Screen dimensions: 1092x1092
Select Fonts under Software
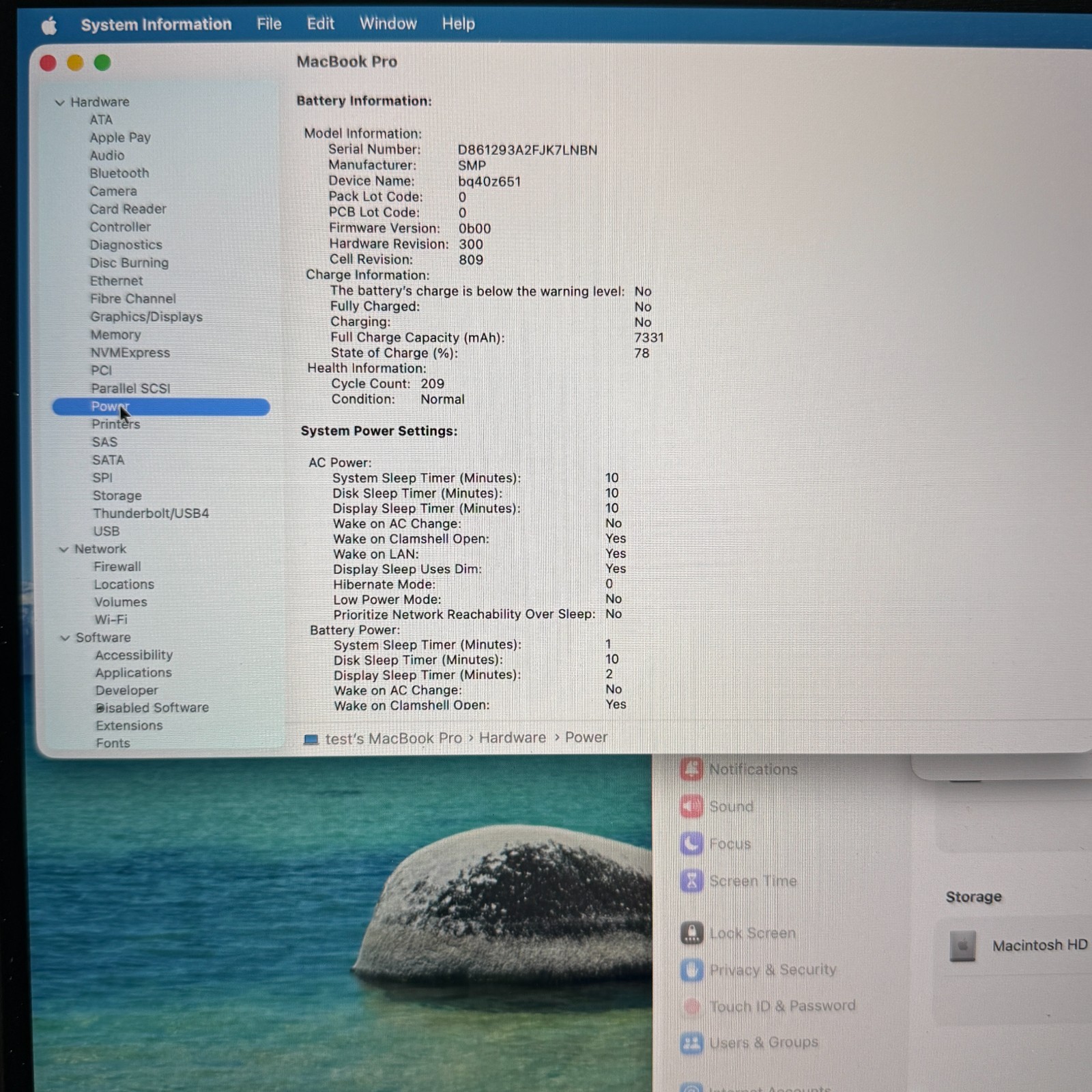click(x=113, y=743)
